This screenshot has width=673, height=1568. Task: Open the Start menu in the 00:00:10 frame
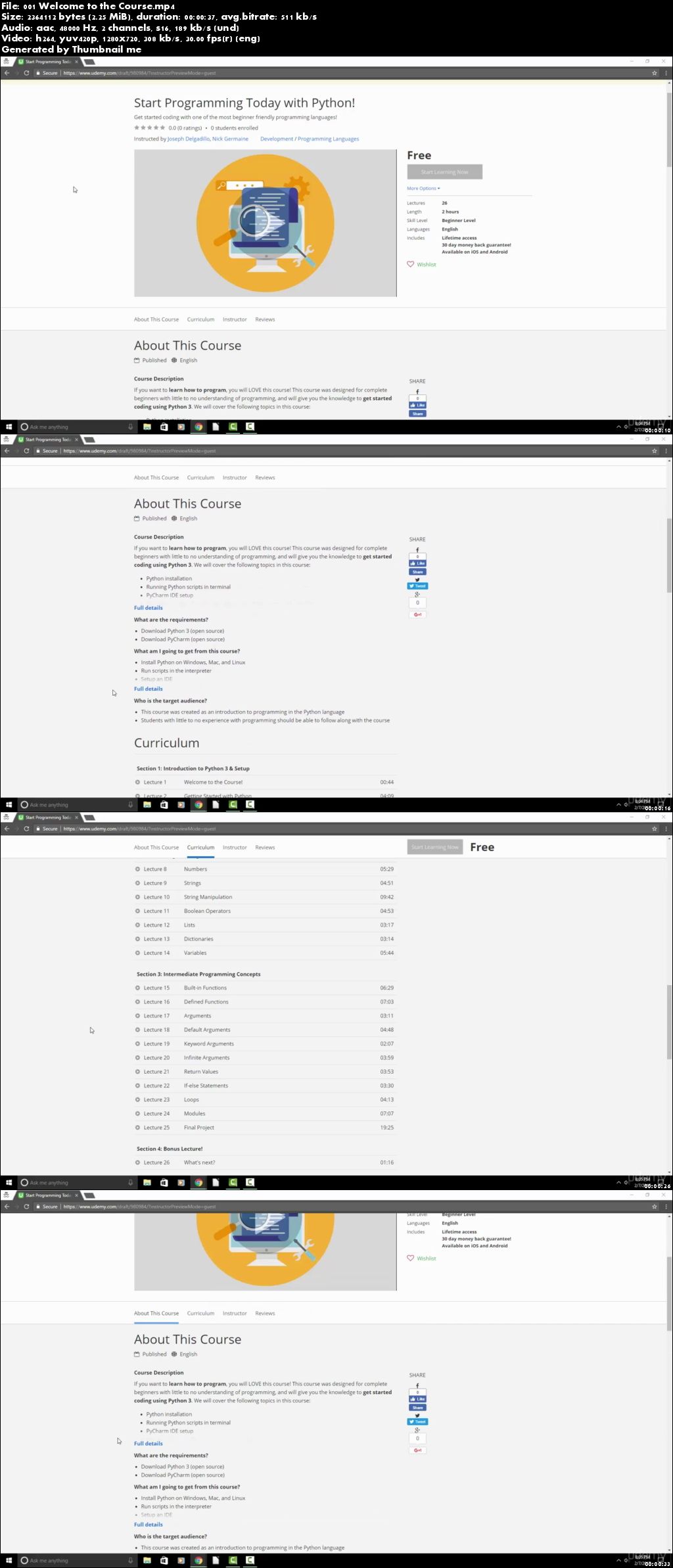point(9,427)
